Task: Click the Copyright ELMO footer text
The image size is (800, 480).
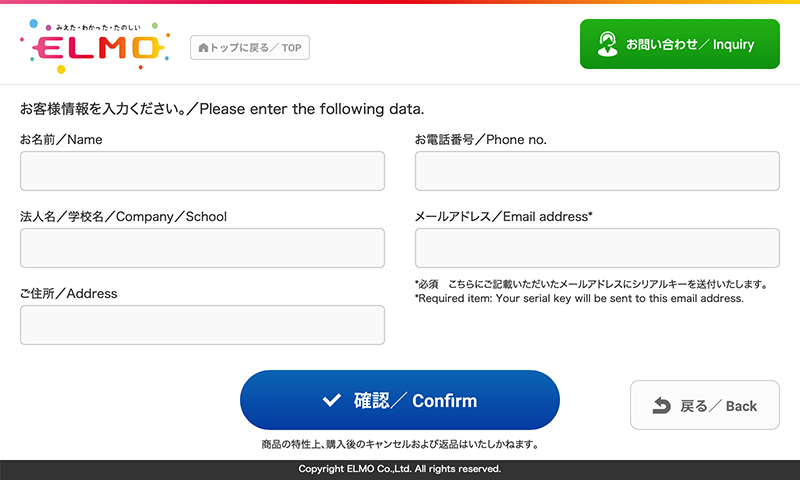Action: click(x=400, y=469)
